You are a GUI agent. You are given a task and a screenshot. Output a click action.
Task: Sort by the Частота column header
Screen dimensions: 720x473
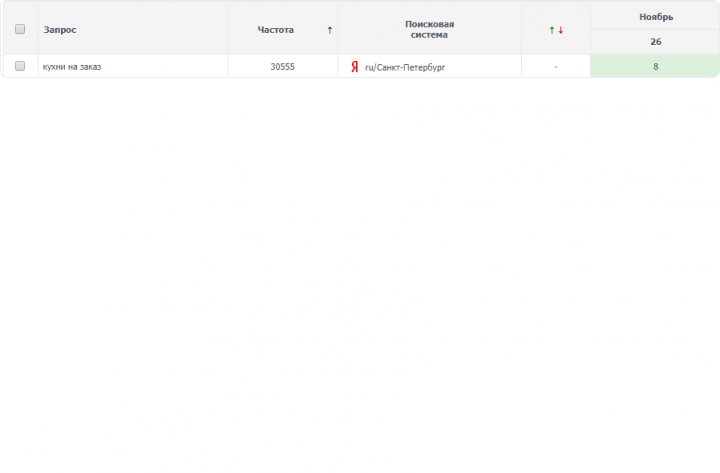tap(276, 30)
